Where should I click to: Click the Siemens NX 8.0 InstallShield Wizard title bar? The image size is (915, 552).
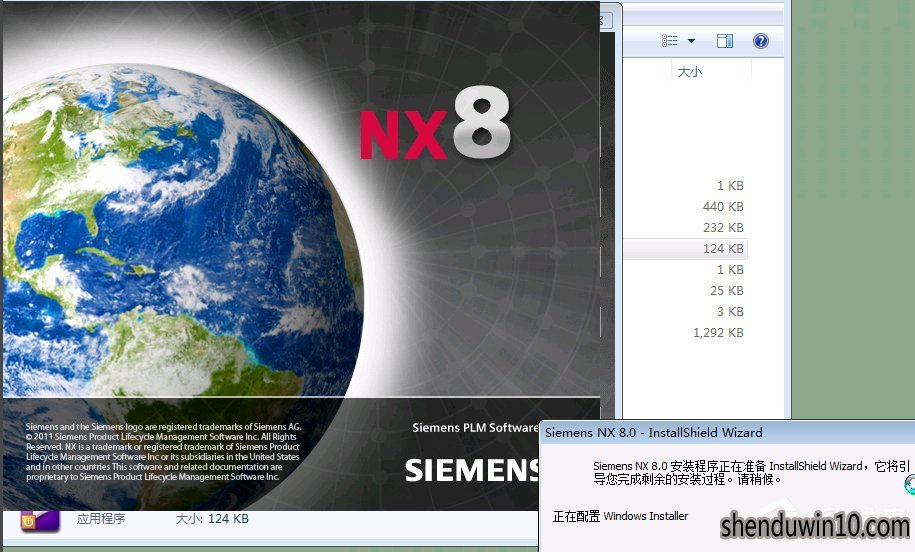coord(727,433)
